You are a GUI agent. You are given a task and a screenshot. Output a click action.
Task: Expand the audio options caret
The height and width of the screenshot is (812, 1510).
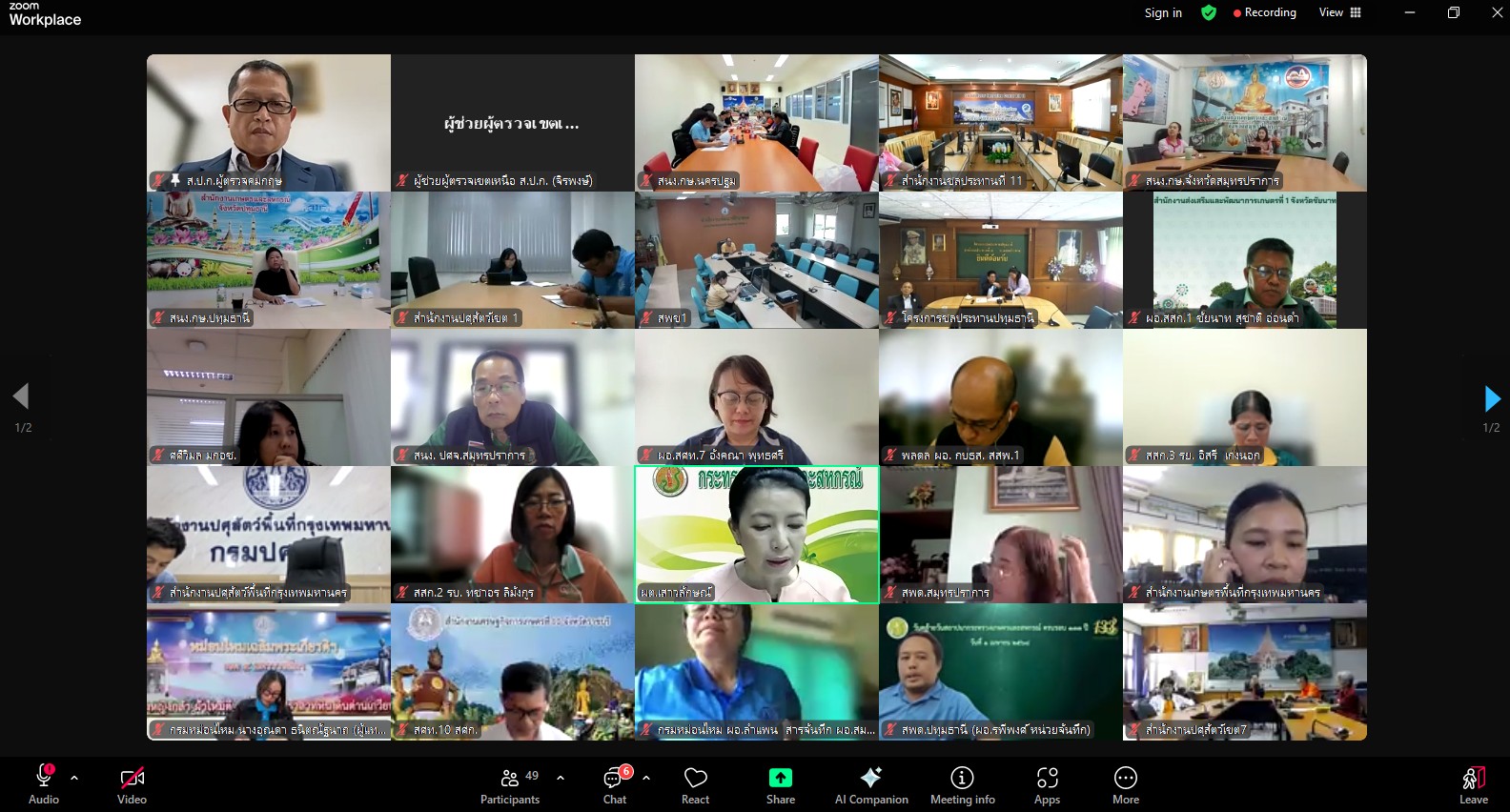point(74,778)
